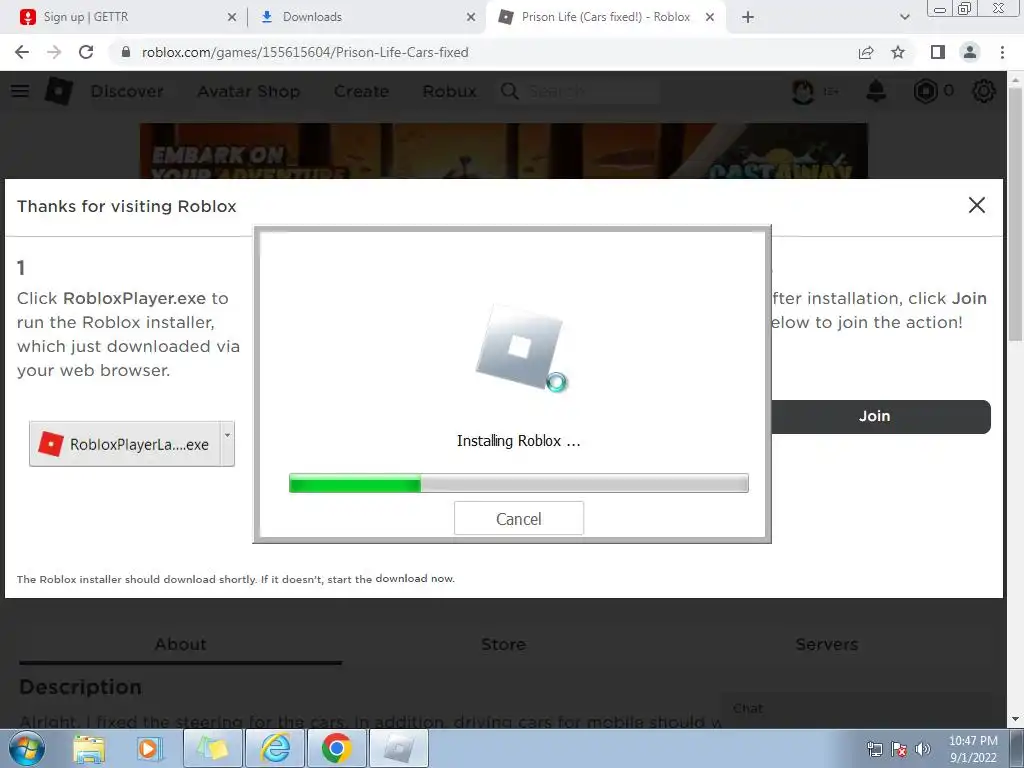Bookmark this page with the star icon

click(898, 52)
